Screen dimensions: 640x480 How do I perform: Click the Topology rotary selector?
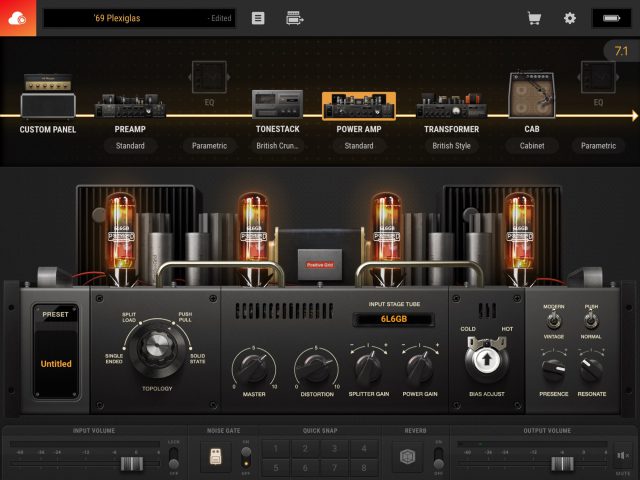pyautogui.click(x=157, y=349)
